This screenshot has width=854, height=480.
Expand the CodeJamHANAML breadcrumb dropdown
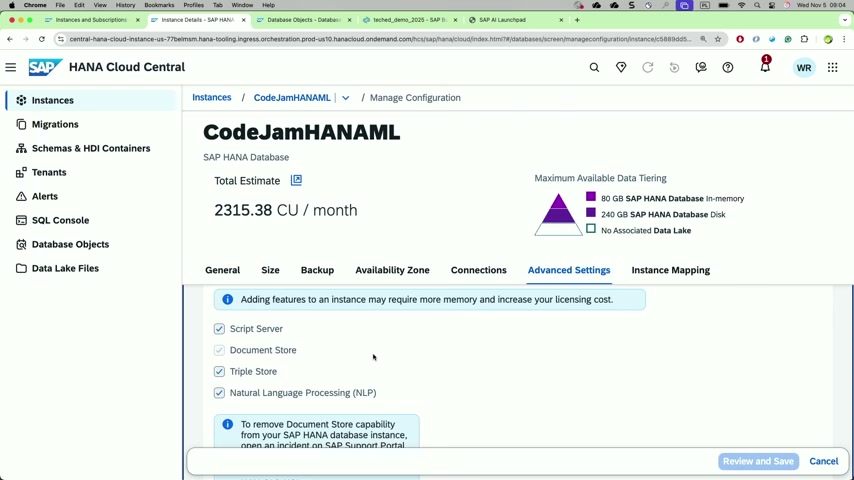(x=346, y=98)
